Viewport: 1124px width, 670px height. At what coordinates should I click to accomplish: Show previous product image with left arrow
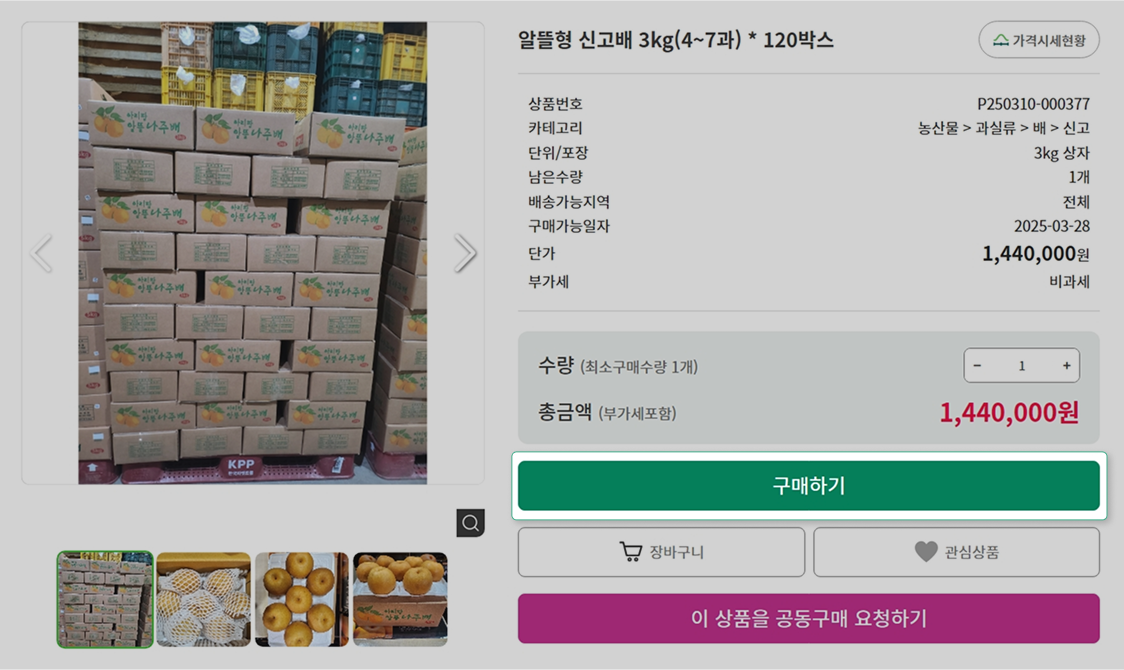click(x=42, y=253)
